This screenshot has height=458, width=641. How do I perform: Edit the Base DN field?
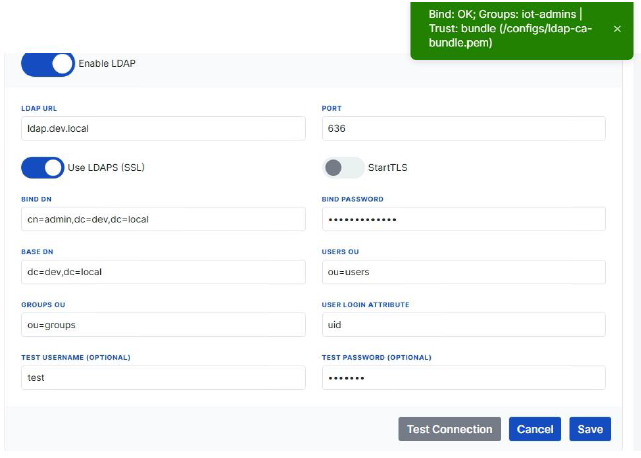point(163,272)
